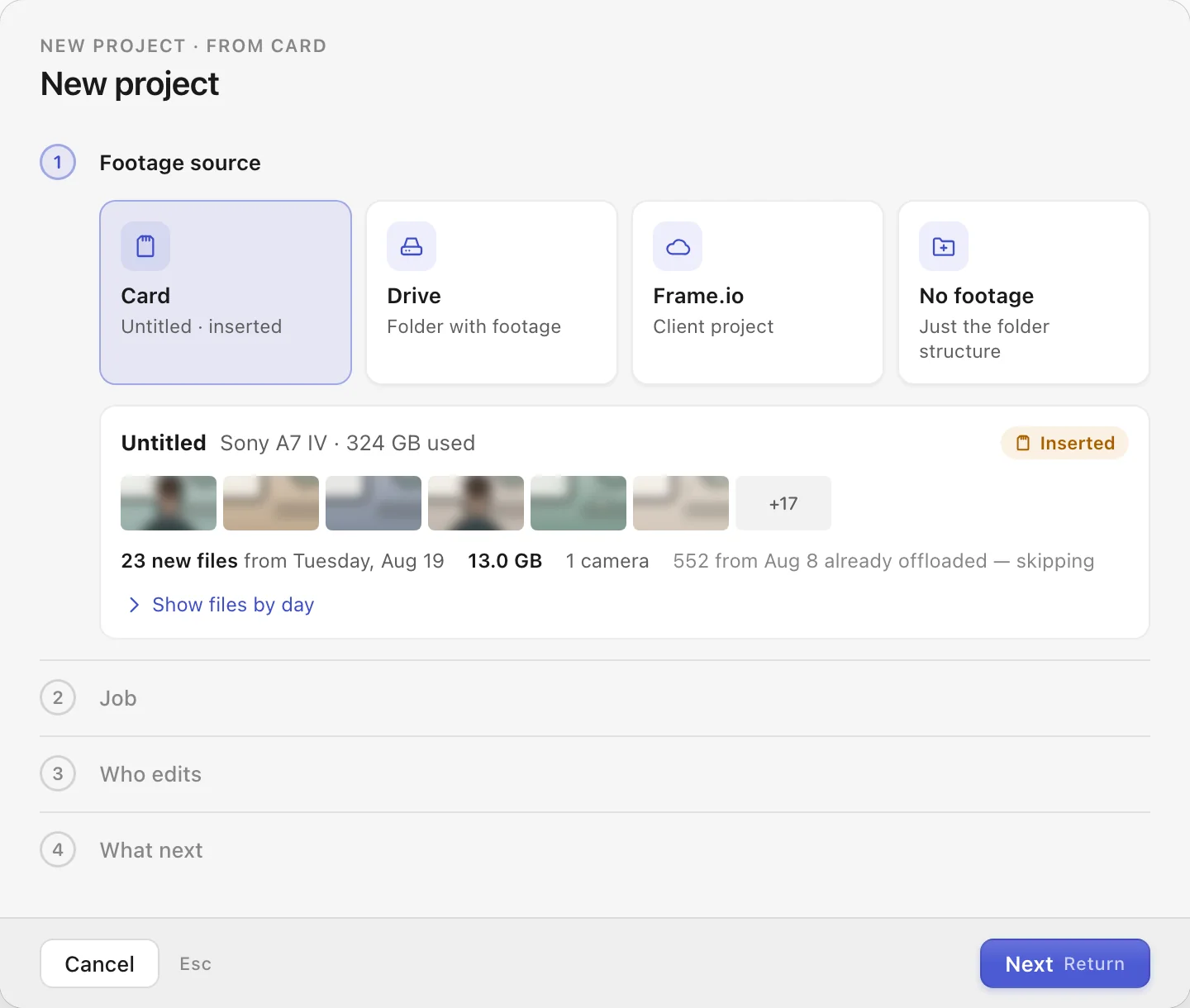
Task: Click the folder-plus icon on No footage option
Action: coord(944,246)
